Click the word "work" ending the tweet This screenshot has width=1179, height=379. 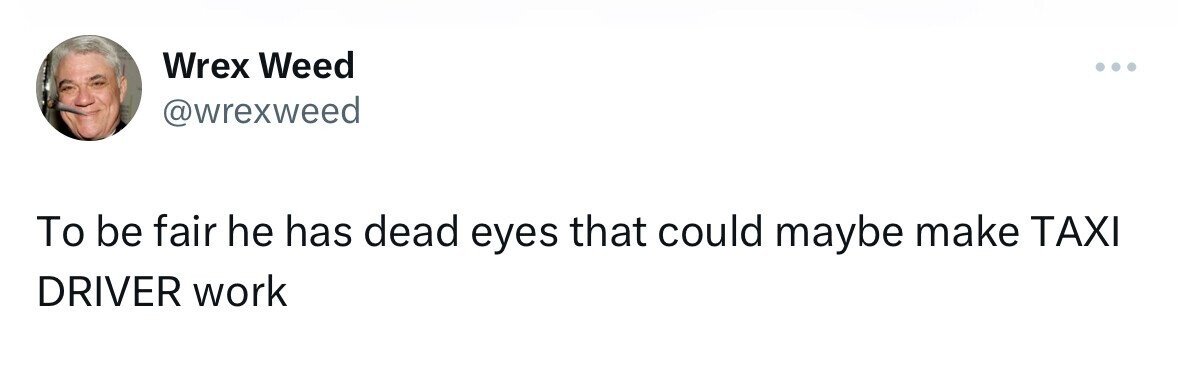[240, 292]
